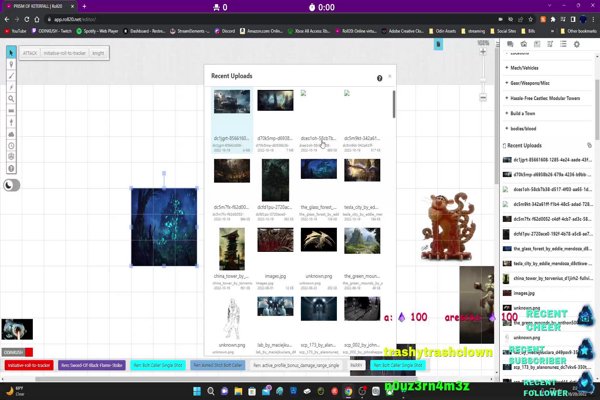Image resolution: width=600 pixels, height=400 pixels.
Task: Click sidebar entry tesla_city_by_eddie_mendoza
Action: click(x=547, y=264)
